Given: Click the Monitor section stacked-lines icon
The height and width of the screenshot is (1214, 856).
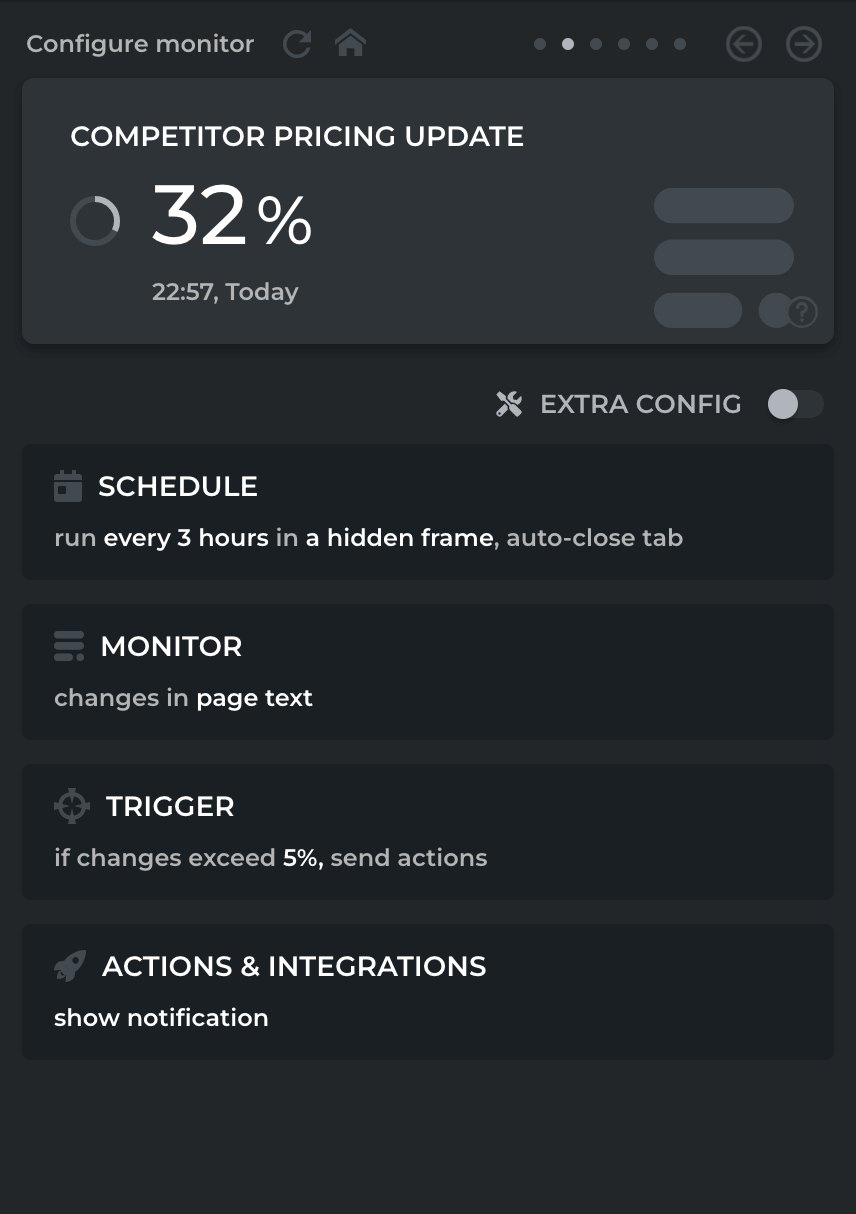Looking at the screenshot, I should pos(69,646).
